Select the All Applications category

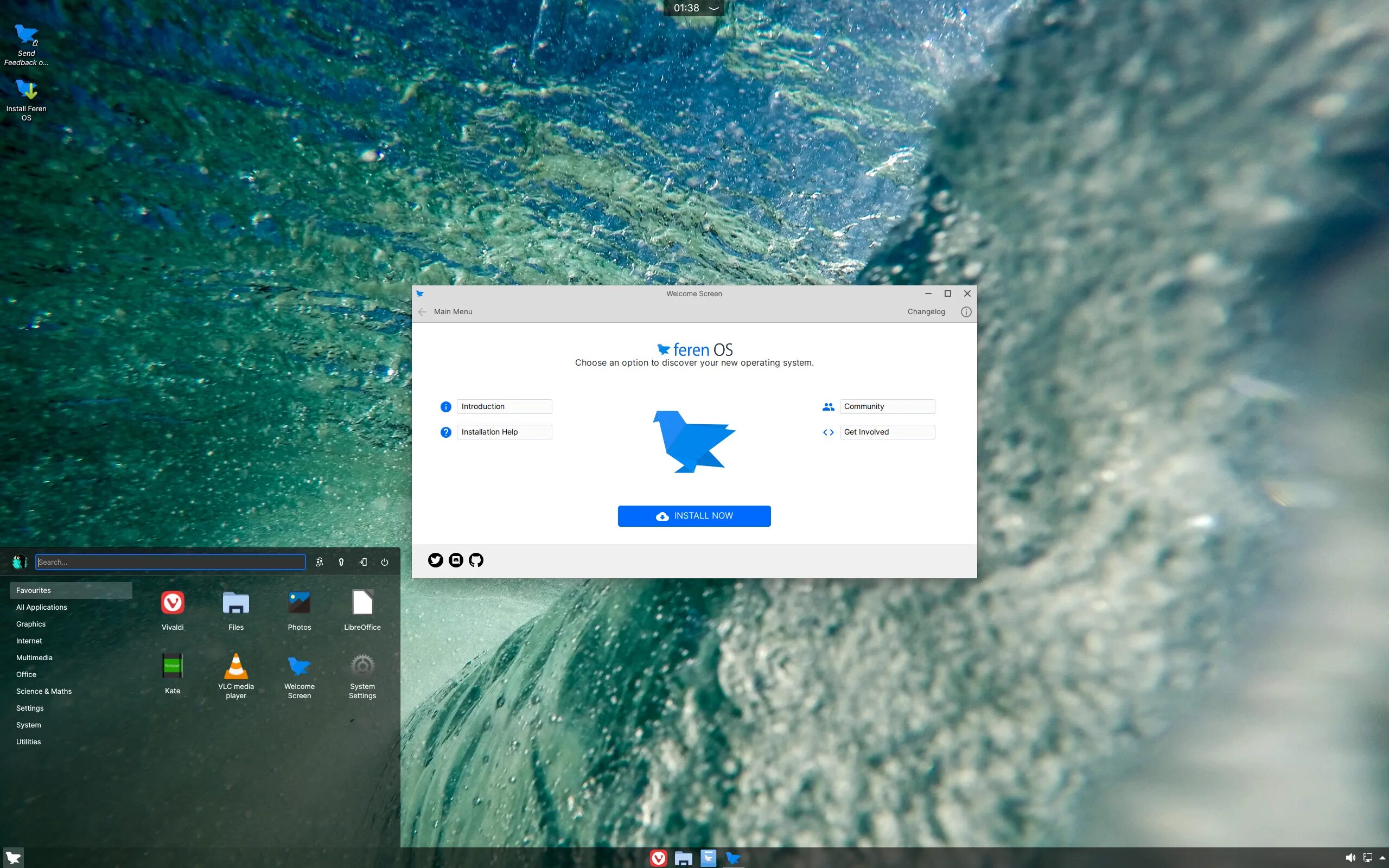[x=71, y=607]
